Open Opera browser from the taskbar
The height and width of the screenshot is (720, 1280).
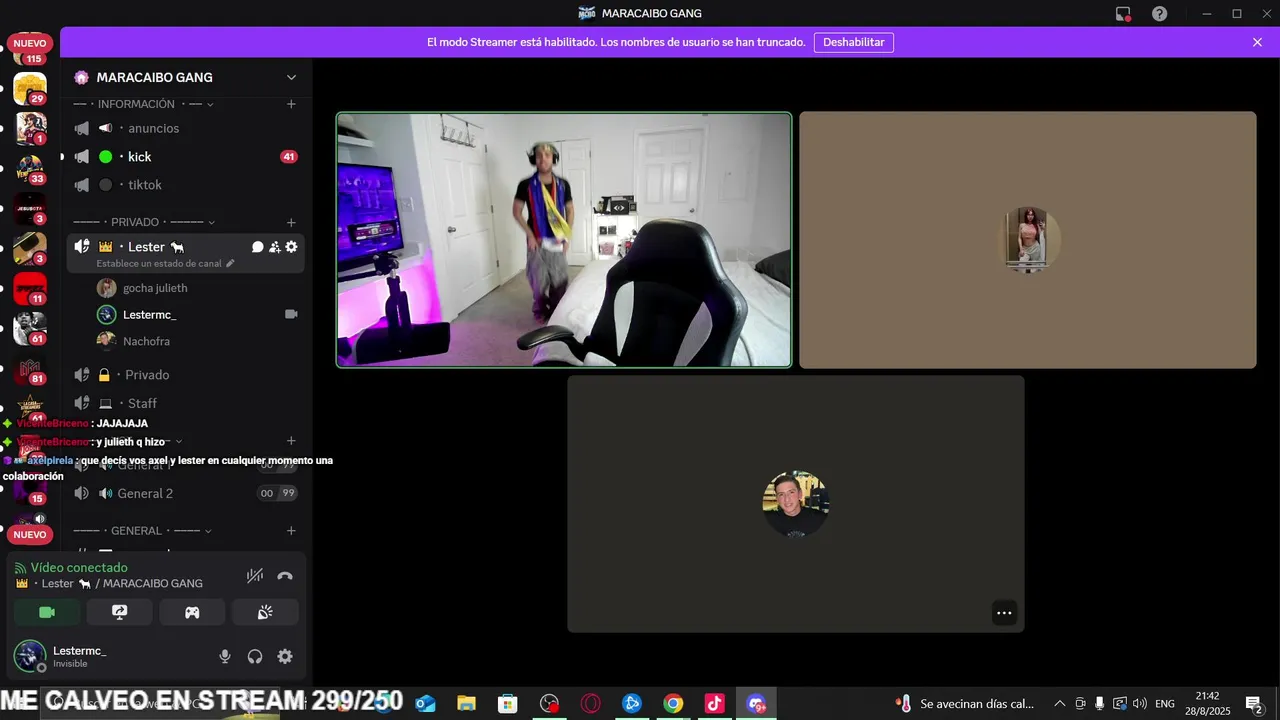click(591, 704)
